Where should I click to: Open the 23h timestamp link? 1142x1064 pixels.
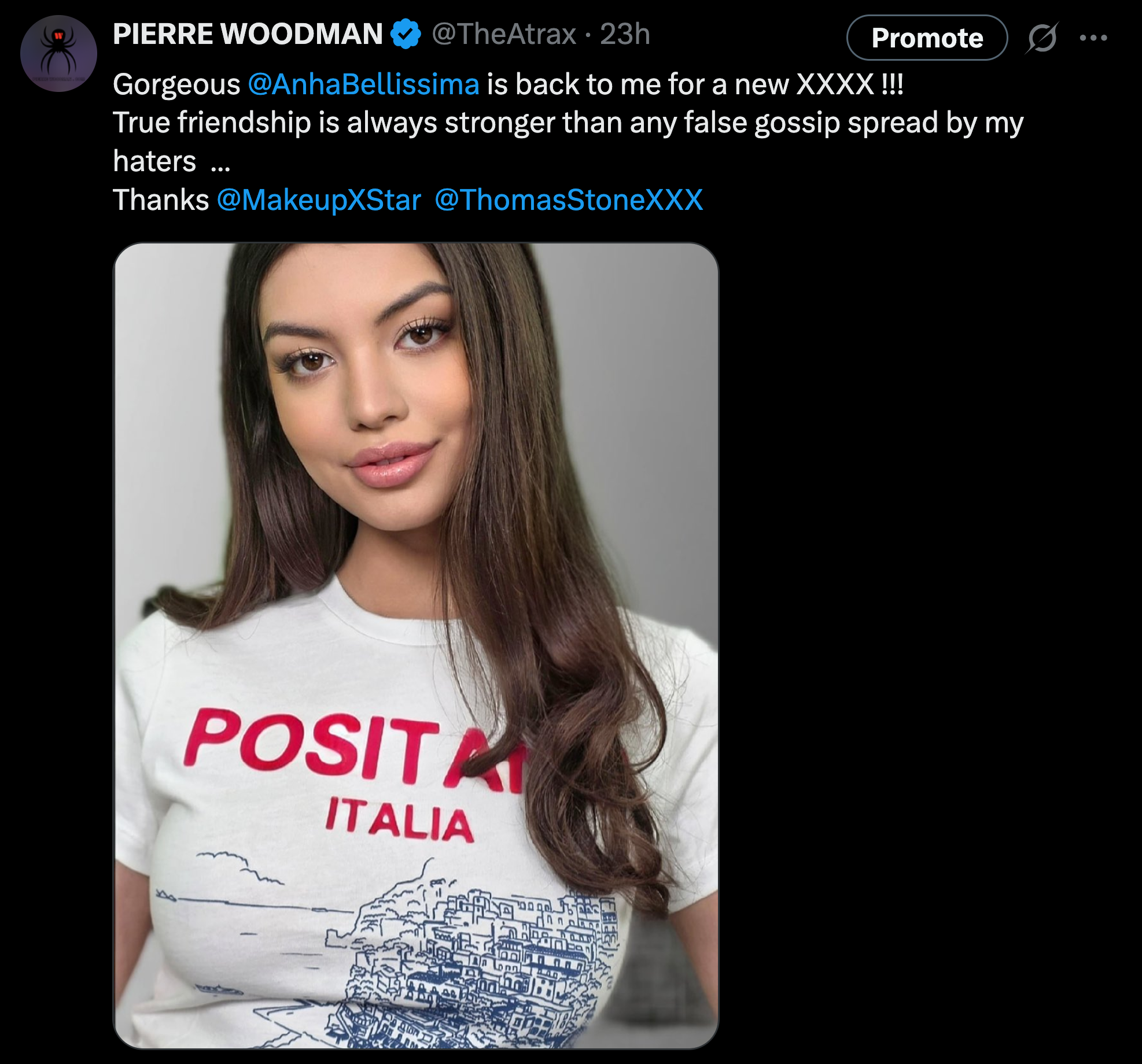625,34
